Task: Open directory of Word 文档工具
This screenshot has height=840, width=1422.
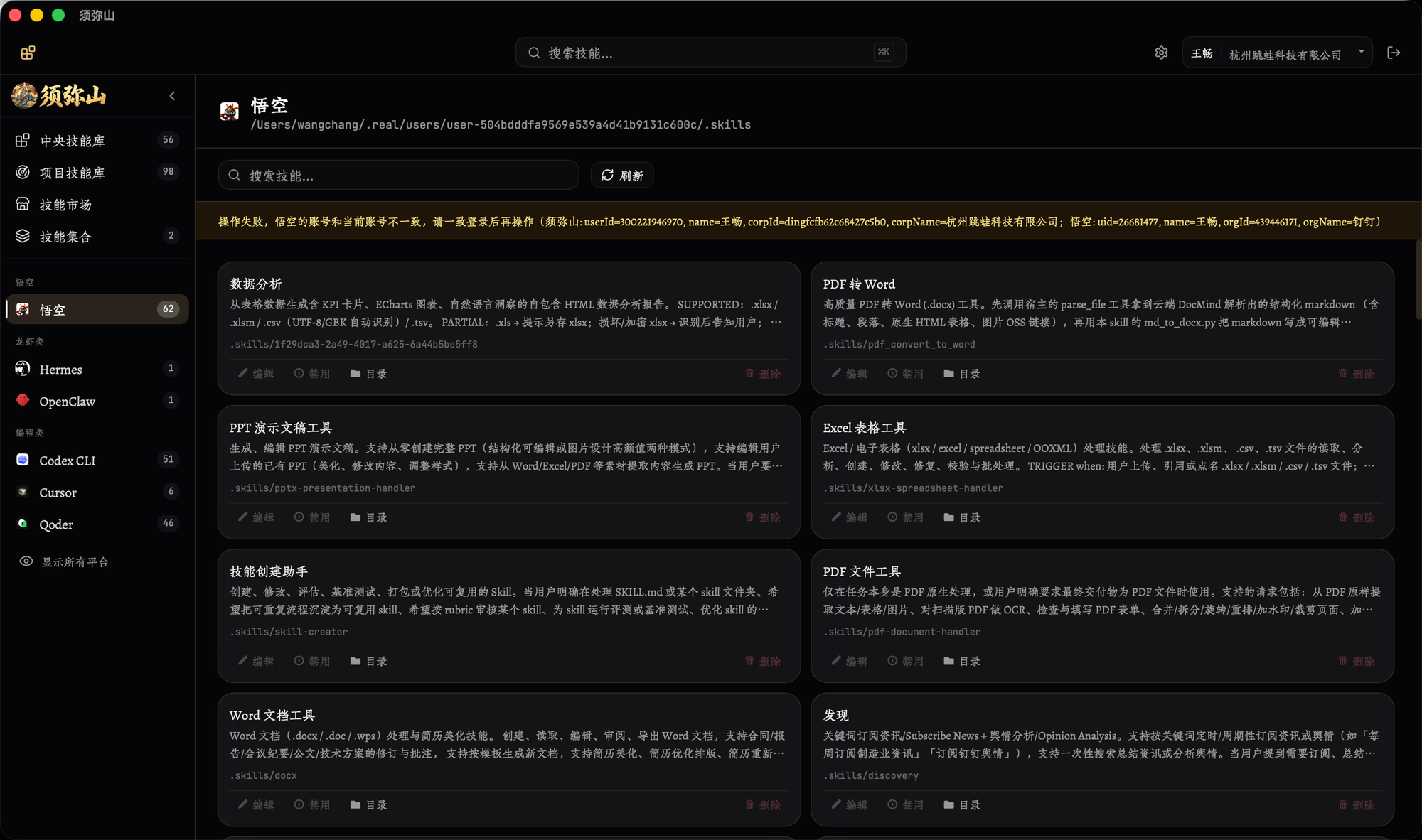Action: tap(368, 804)
